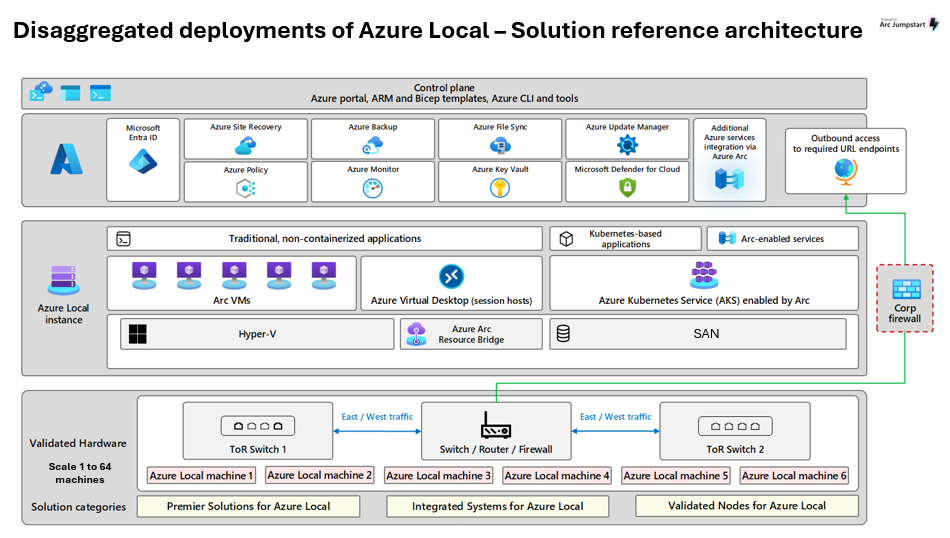Click Premier Solutions for Azure Local box
Screen dimensions: 950x538
[248, 506]
